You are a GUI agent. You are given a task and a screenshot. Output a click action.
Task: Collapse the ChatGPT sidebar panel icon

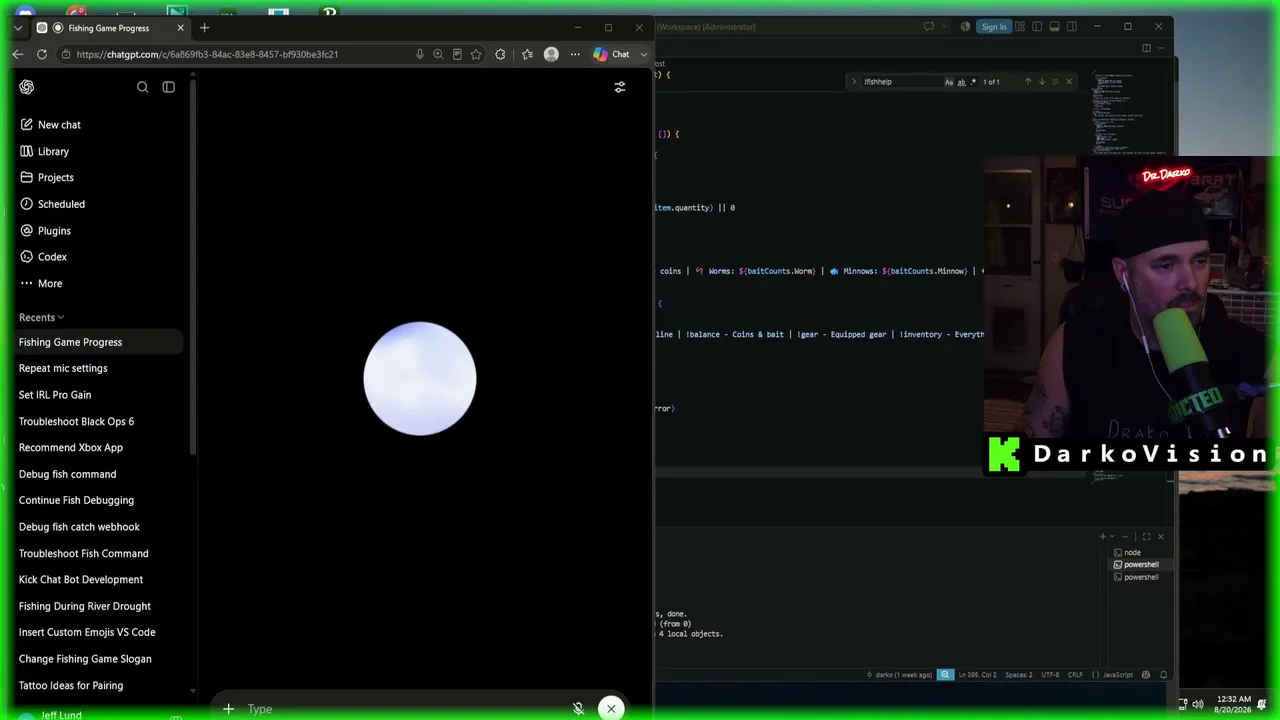tap(168, 87)
